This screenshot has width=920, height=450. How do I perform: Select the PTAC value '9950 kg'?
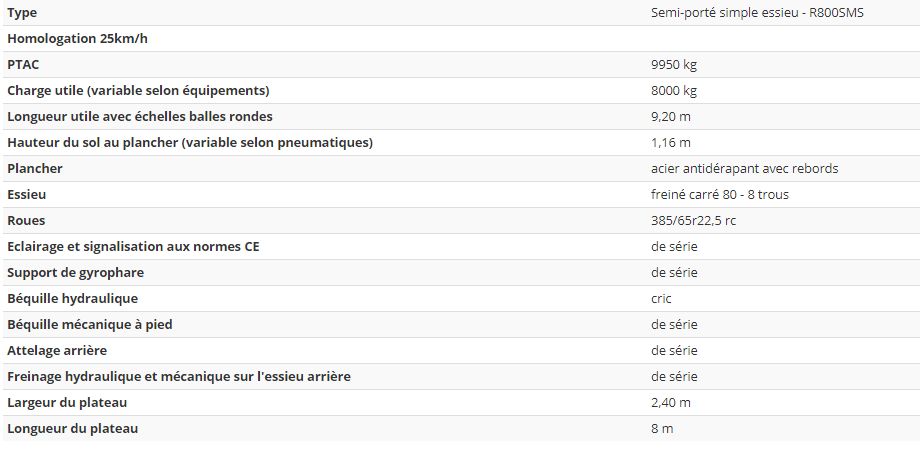(674, 65)
